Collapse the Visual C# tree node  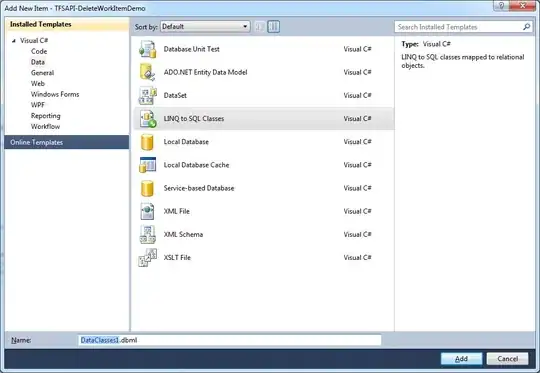pos(14,41)
